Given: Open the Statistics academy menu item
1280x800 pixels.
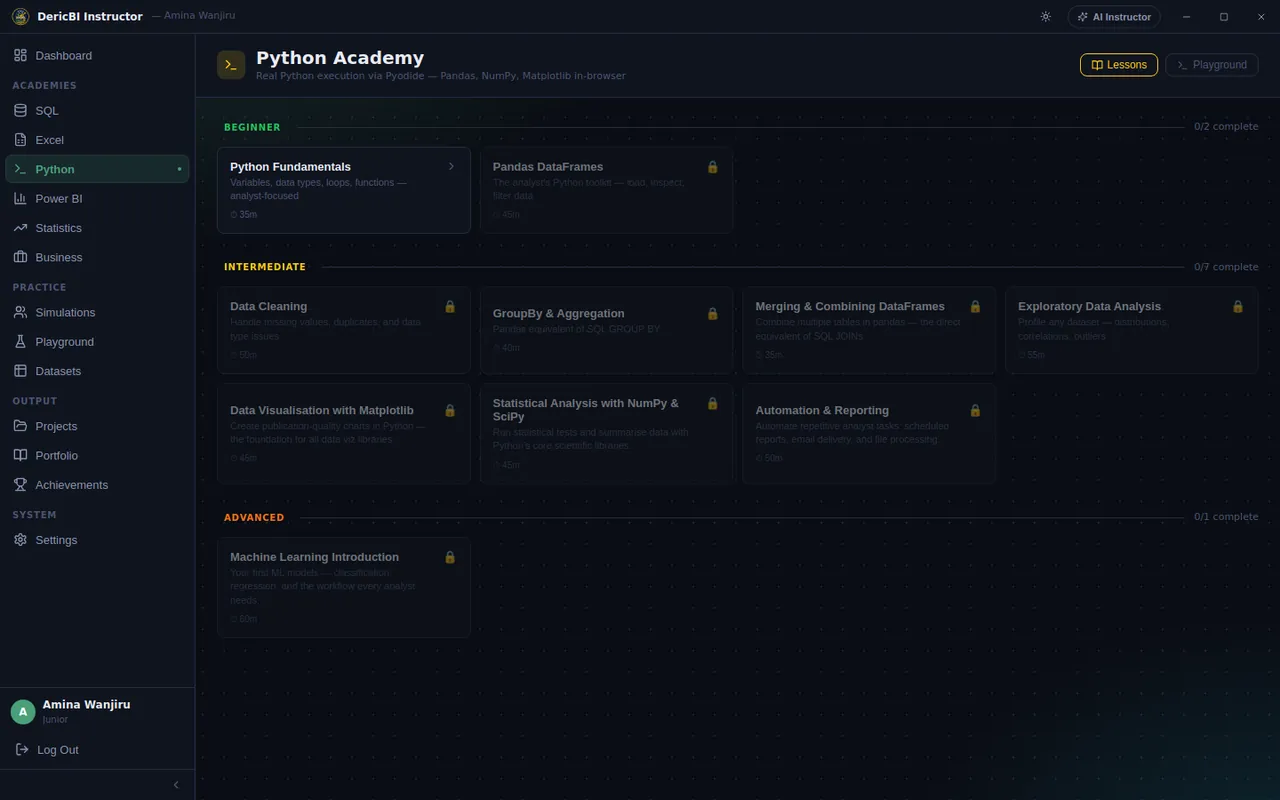Looking at the screenshot, I should (x=97, y=228).
